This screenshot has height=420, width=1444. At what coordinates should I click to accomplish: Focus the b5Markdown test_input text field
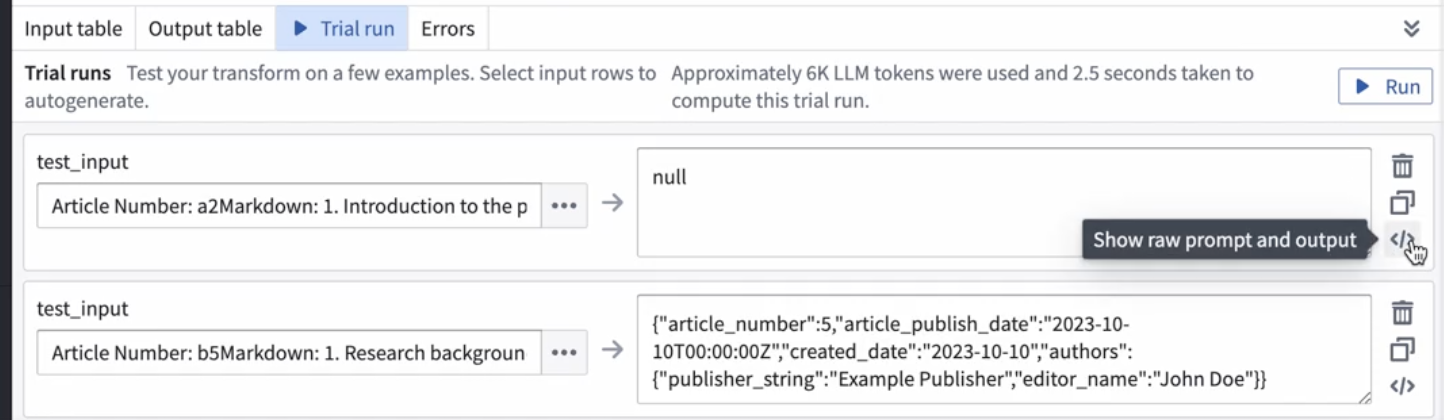tap(289, 352)
